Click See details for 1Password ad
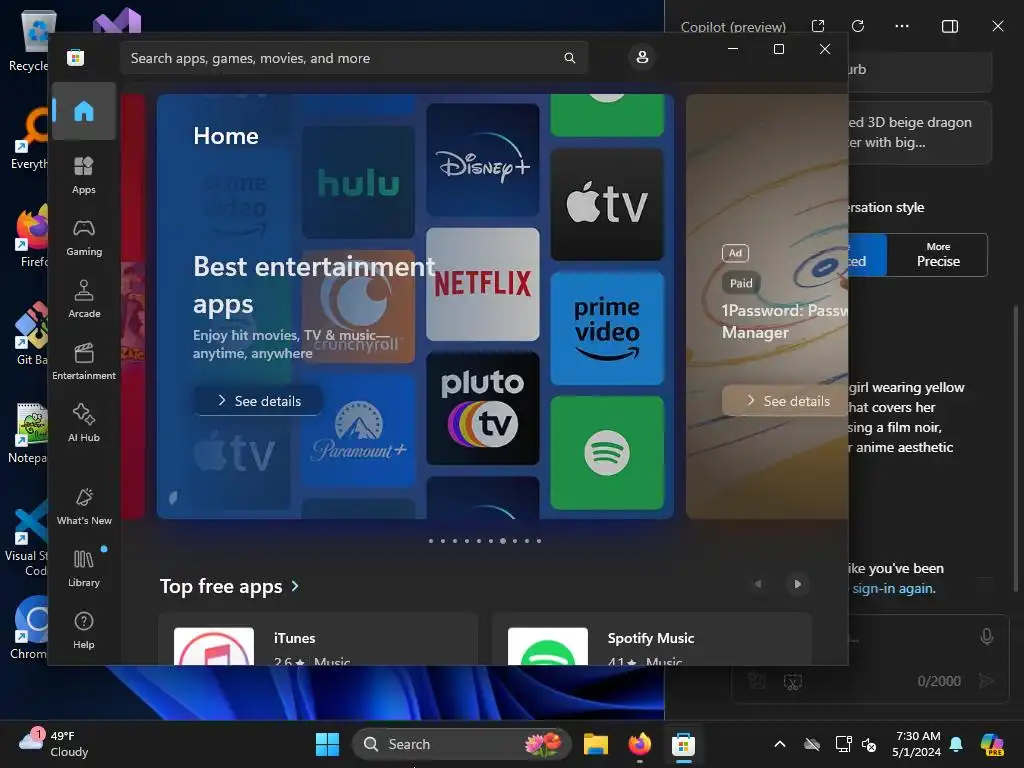The image size is (1024, 768). click(787, 401)
